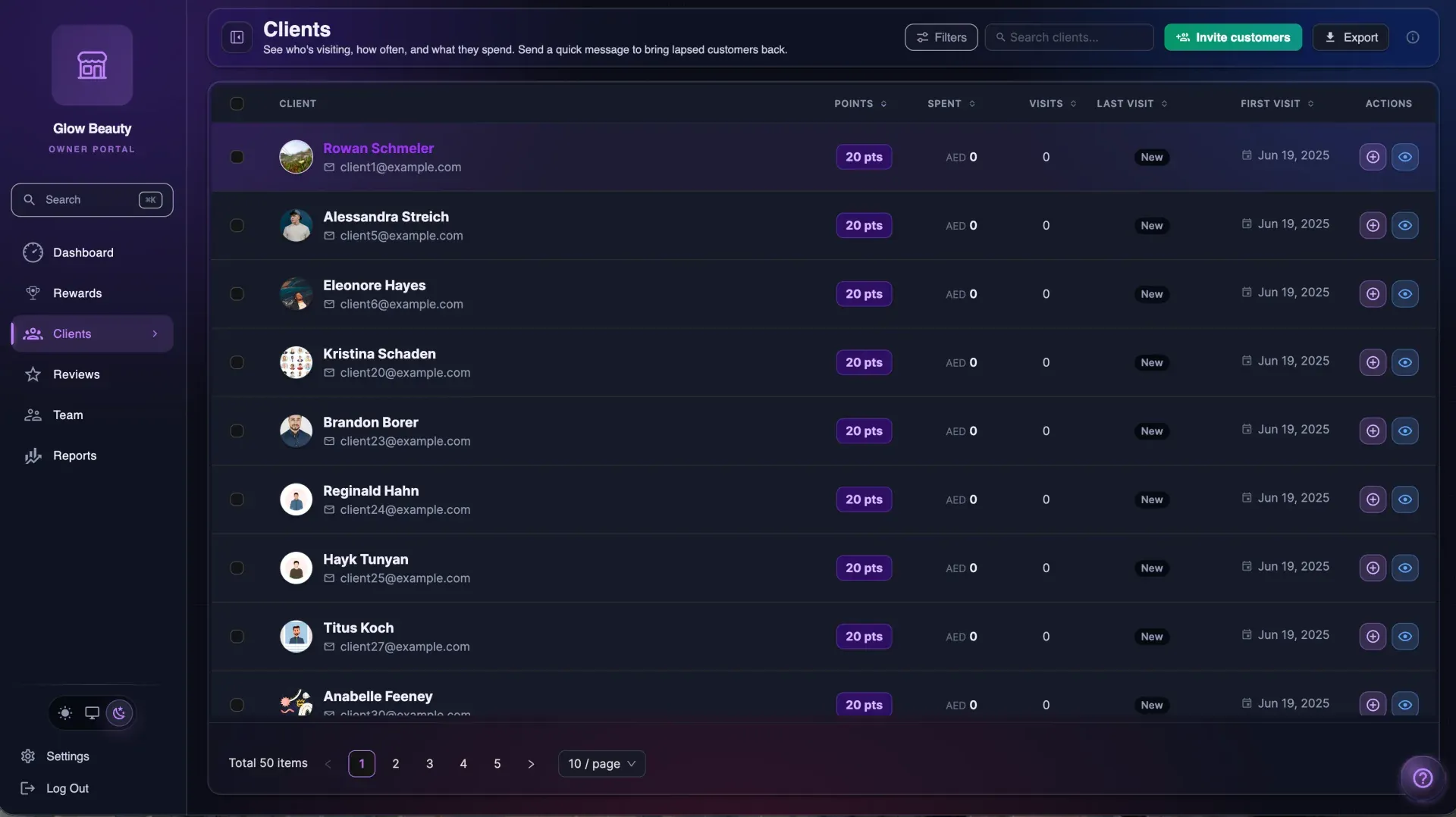Go to next page arrow
This screenshot has height=817, width=1456.
(x=531, y=764)
